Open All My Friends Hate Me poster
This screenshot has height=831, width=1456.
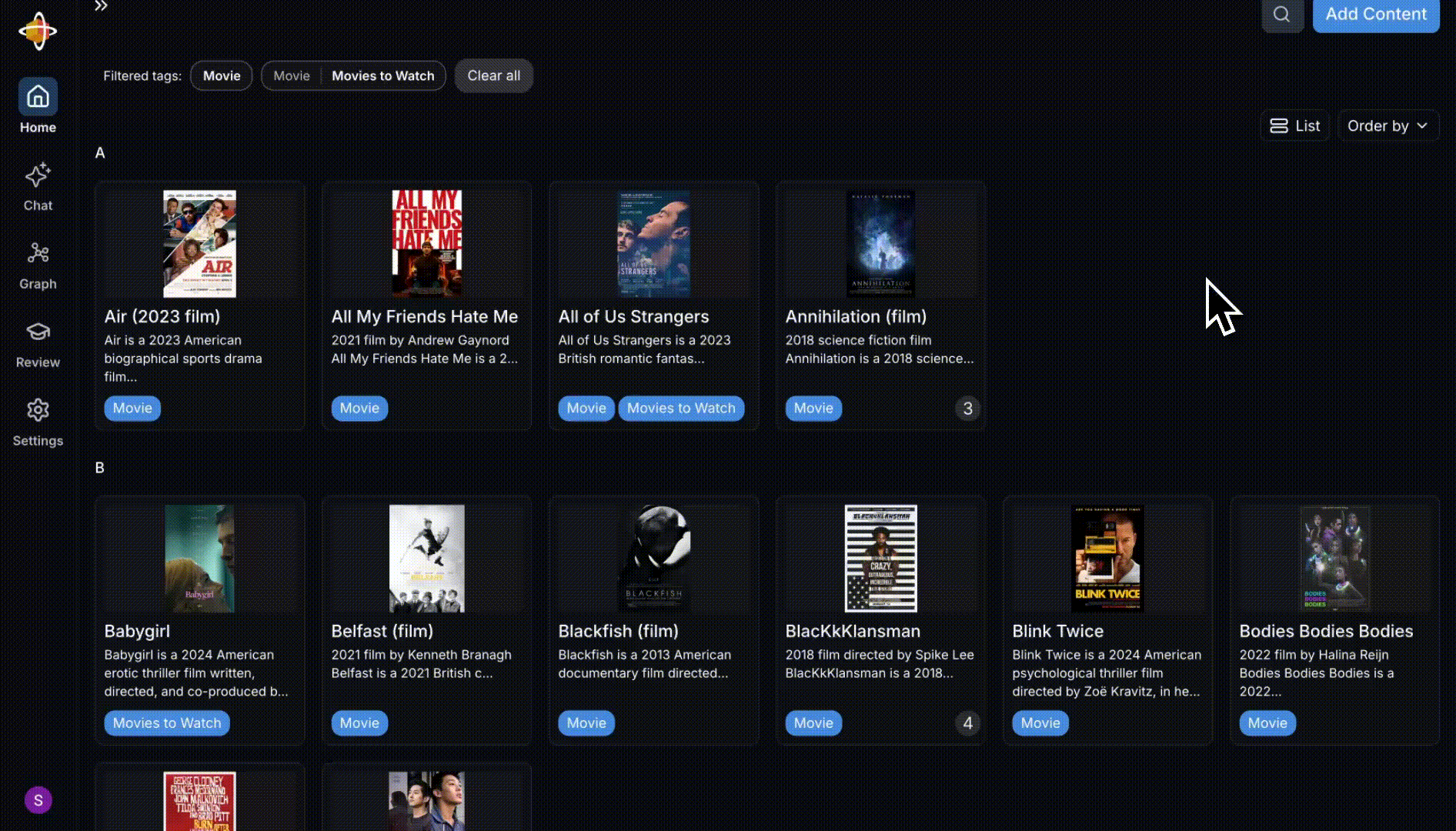tap(427, 244)
